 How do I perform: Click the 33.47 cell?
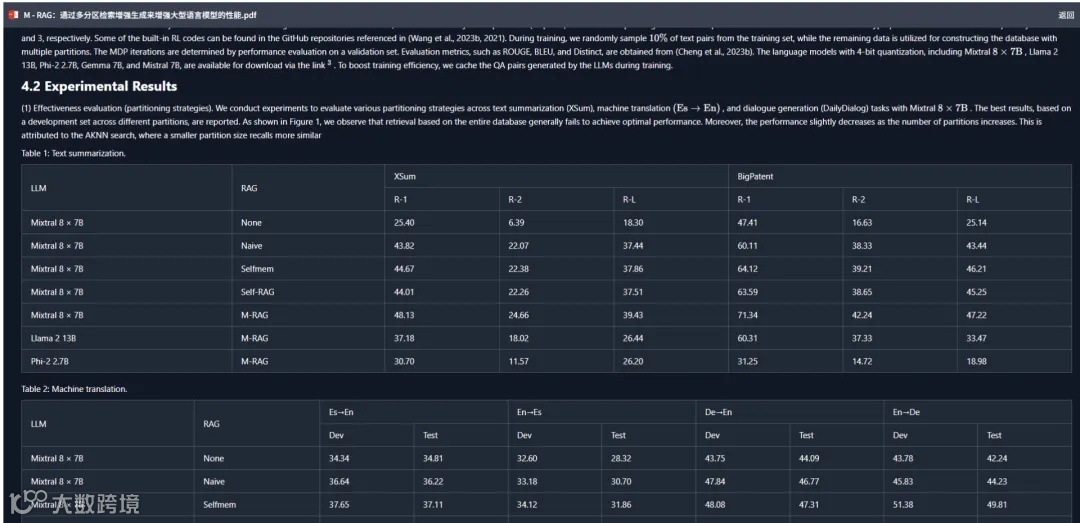976,338
